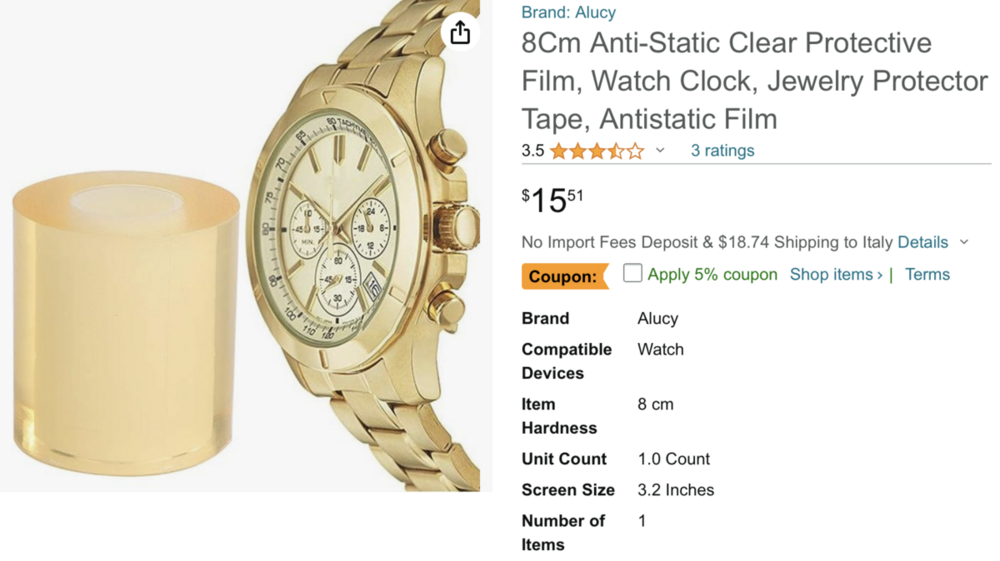Screen dimensions: 1000x561
Task: Check the 5% coupon checkbox
Action: click(632, 273)
